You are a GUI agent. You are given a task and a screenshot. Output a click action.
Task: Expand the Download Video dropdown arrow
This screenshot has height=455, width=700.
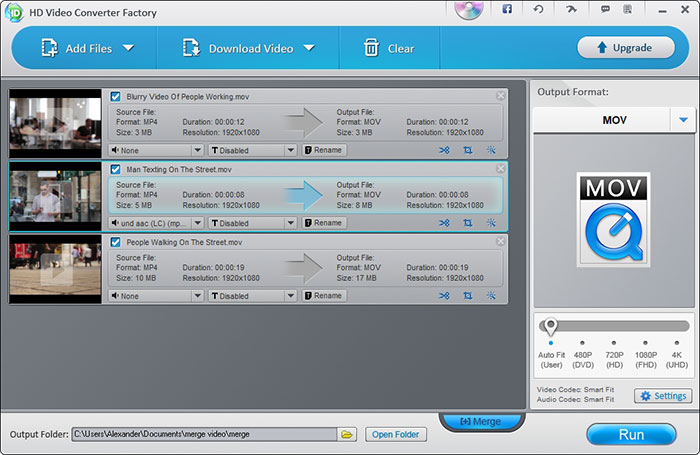coord(309,48)
